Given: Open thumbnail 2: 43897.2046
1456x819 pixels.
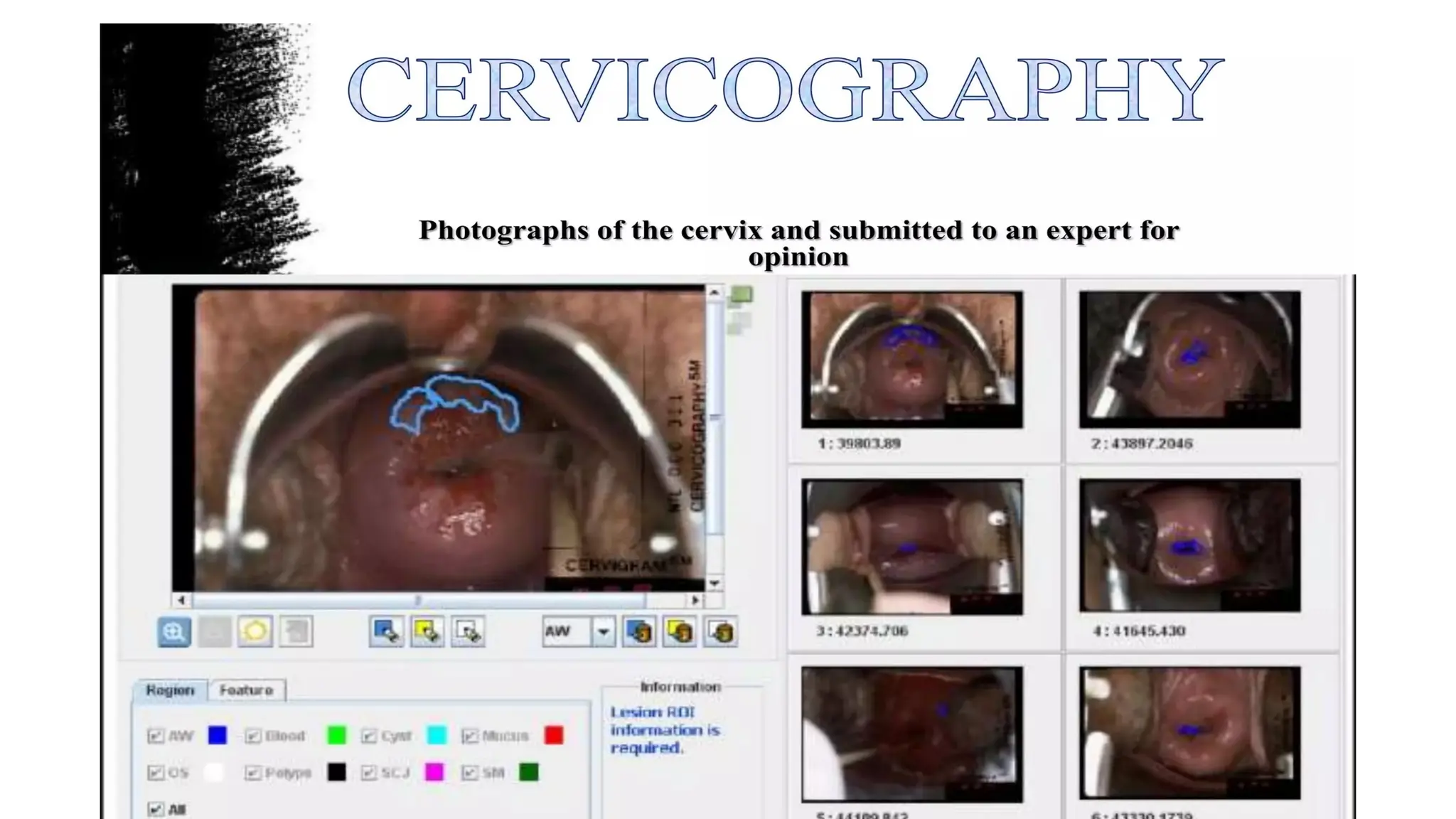Looking at the screenshot, I should (x=1190, y=360).
